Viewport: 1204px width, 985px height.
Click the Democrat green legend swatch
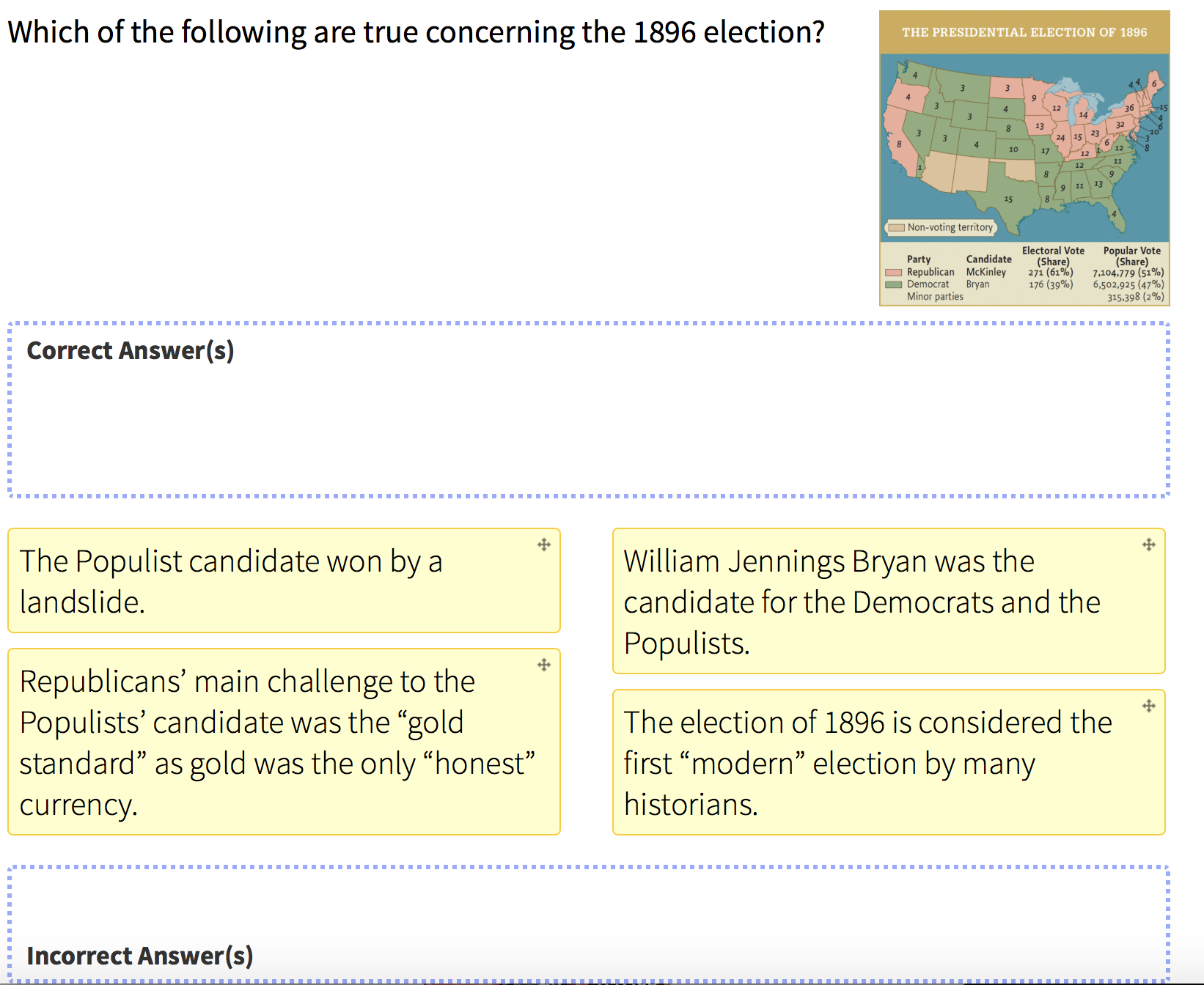tap(893, 284)
